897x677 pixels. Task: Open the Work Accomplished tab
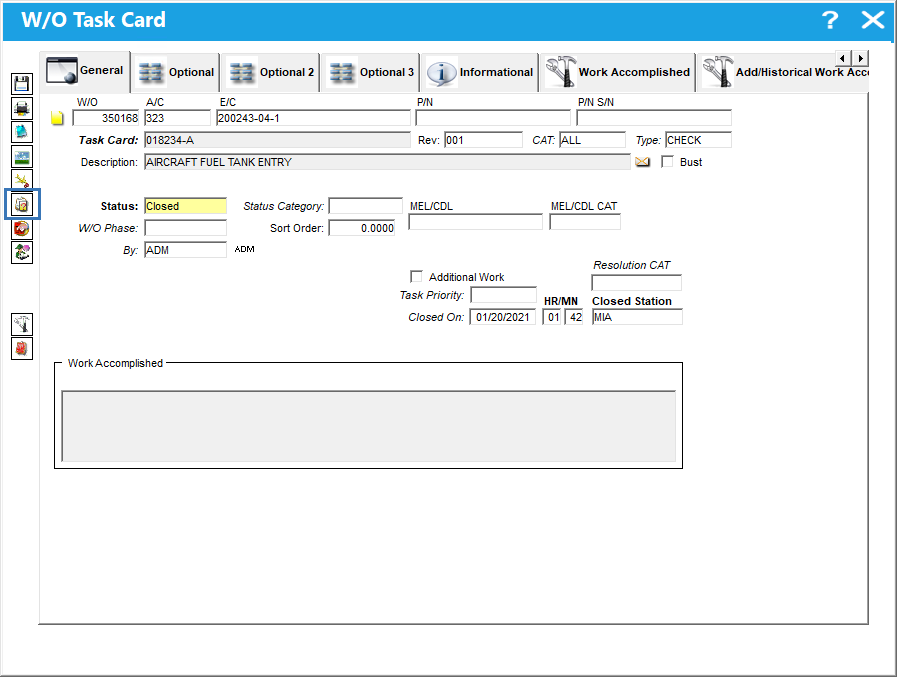617,72
